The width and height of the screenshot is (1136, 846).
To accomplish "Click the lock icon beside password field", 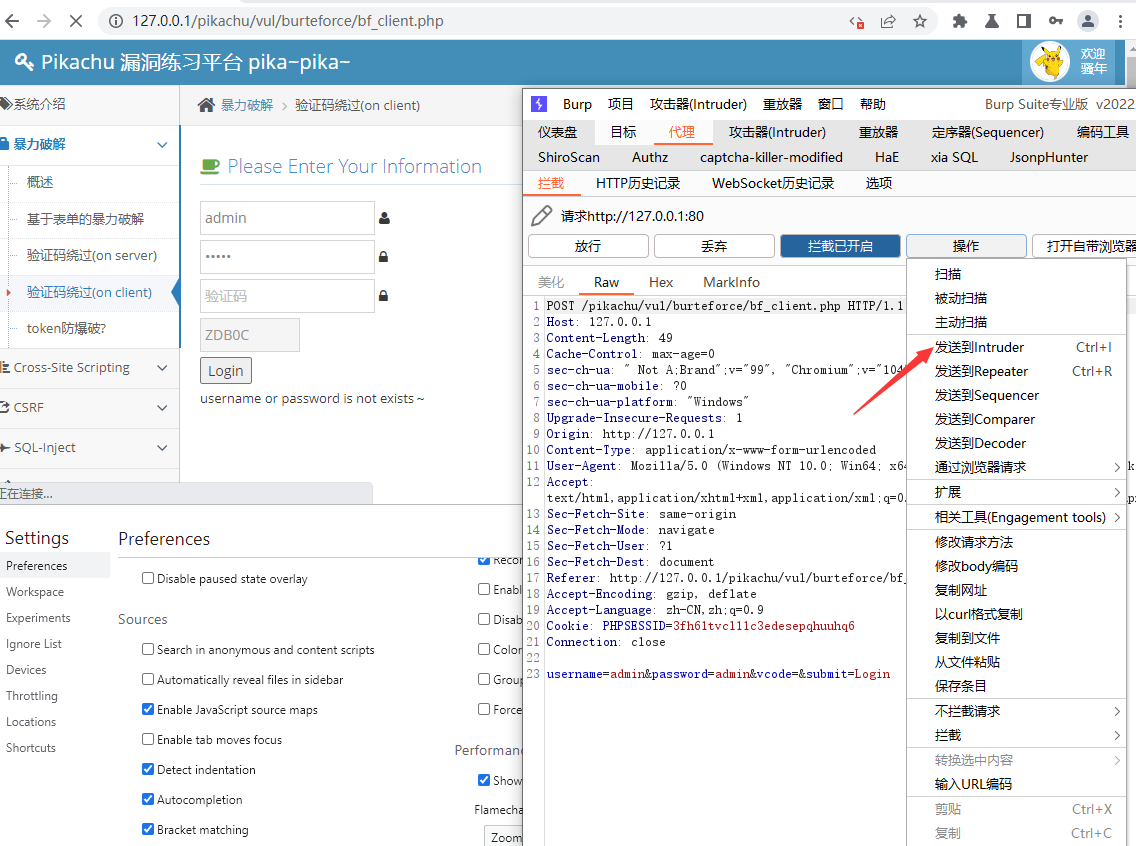I will pyautogui.click(x=383, y=256).
